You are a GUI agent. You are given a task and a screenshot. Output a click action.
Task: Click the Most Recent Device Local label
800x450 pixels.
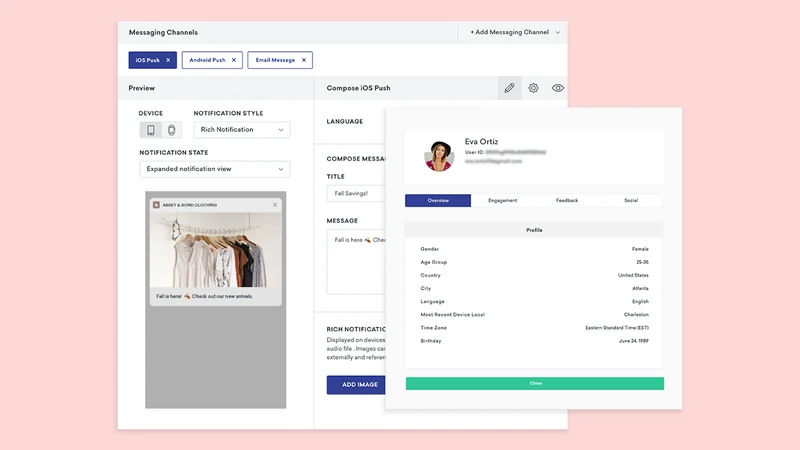453,315
